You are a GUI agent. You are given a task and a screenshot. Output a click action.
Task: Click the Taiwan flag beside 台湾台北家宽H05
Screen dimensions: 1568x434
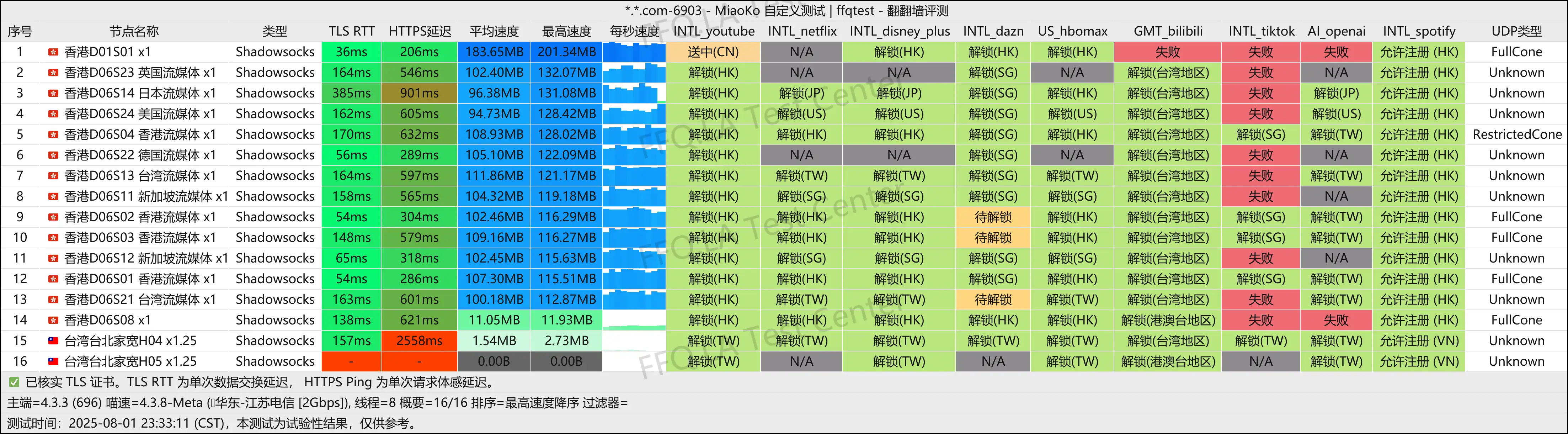[x=54, y=361]
